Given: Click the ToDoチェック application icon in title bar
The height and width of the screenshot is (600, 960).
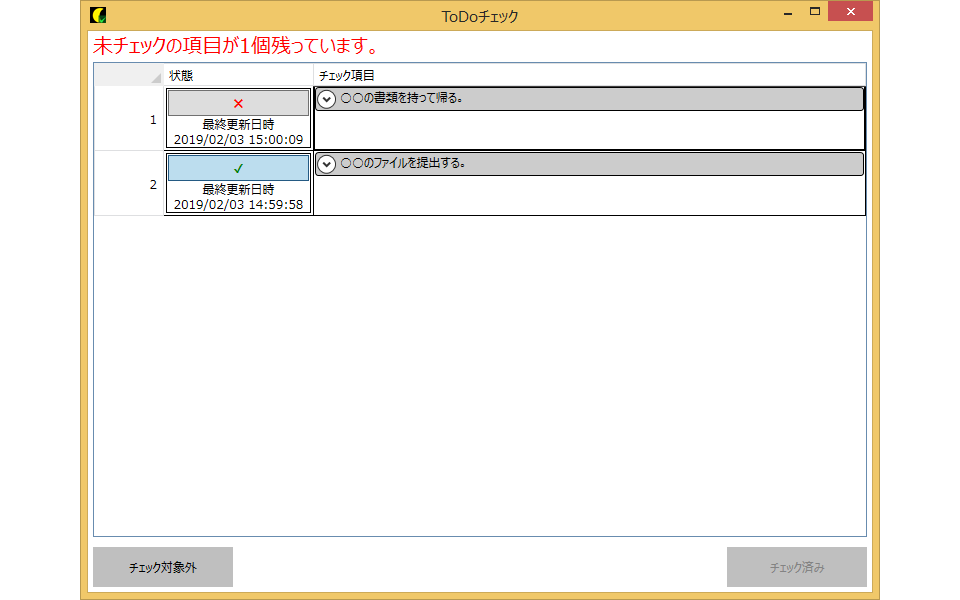Looking at the screenshot, I should tap(97, 14).
